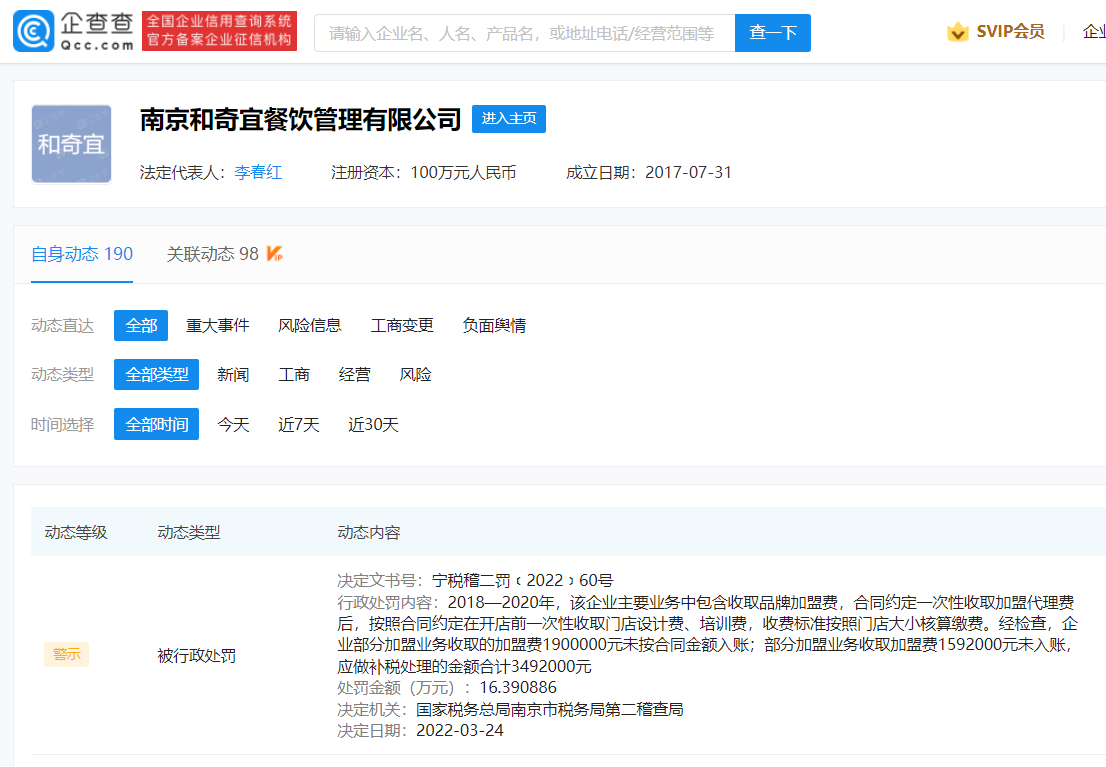Click the 被行政处罚 type cell
1106x767 pixels.
[x=197, y=656]
